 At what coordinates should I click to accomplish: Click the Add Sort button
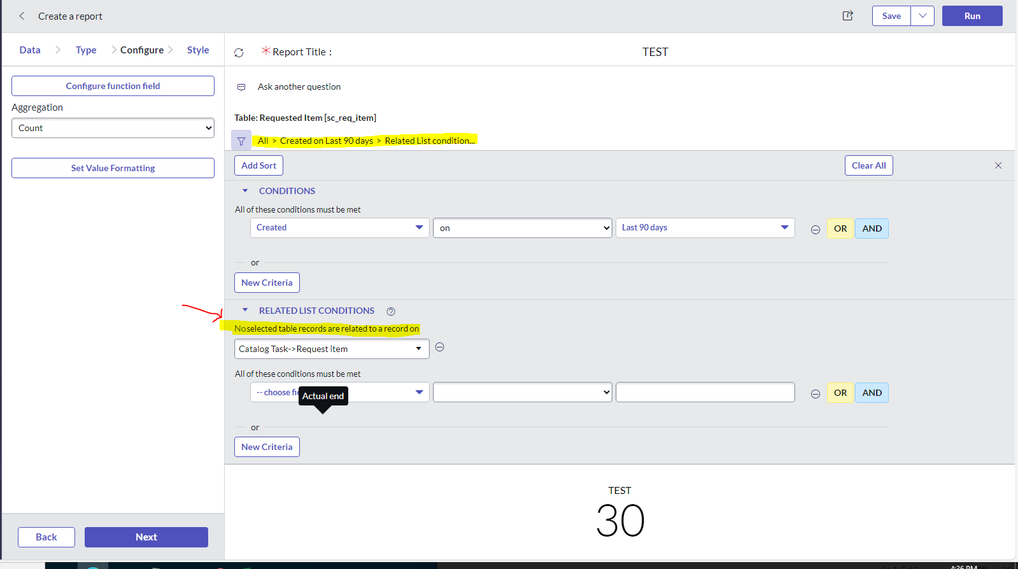tap(258, 166)
